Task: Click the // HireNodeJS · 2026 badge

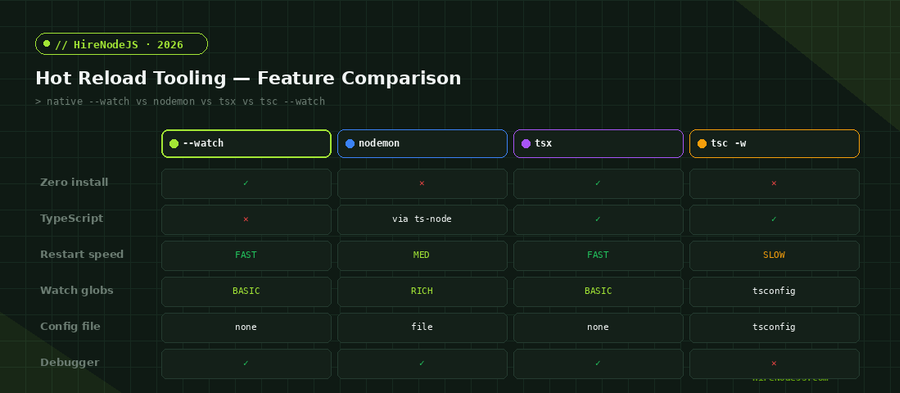Action: tap(121, 44)
